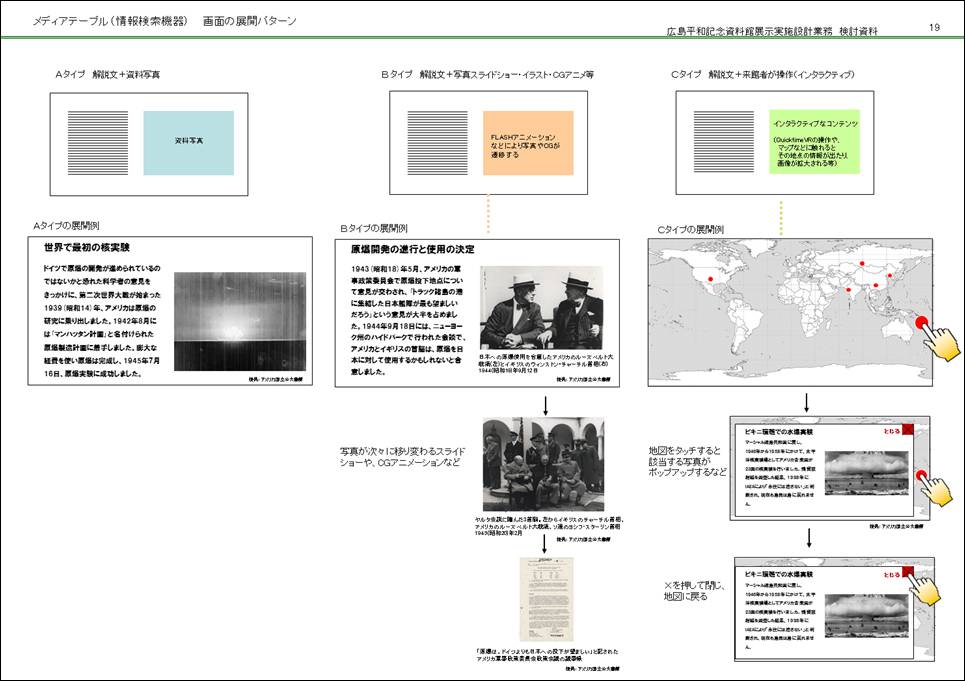Click the 'Cタイプの展開例' caption
This screenshot has height=681, width=965.
(x=691, y=229)
